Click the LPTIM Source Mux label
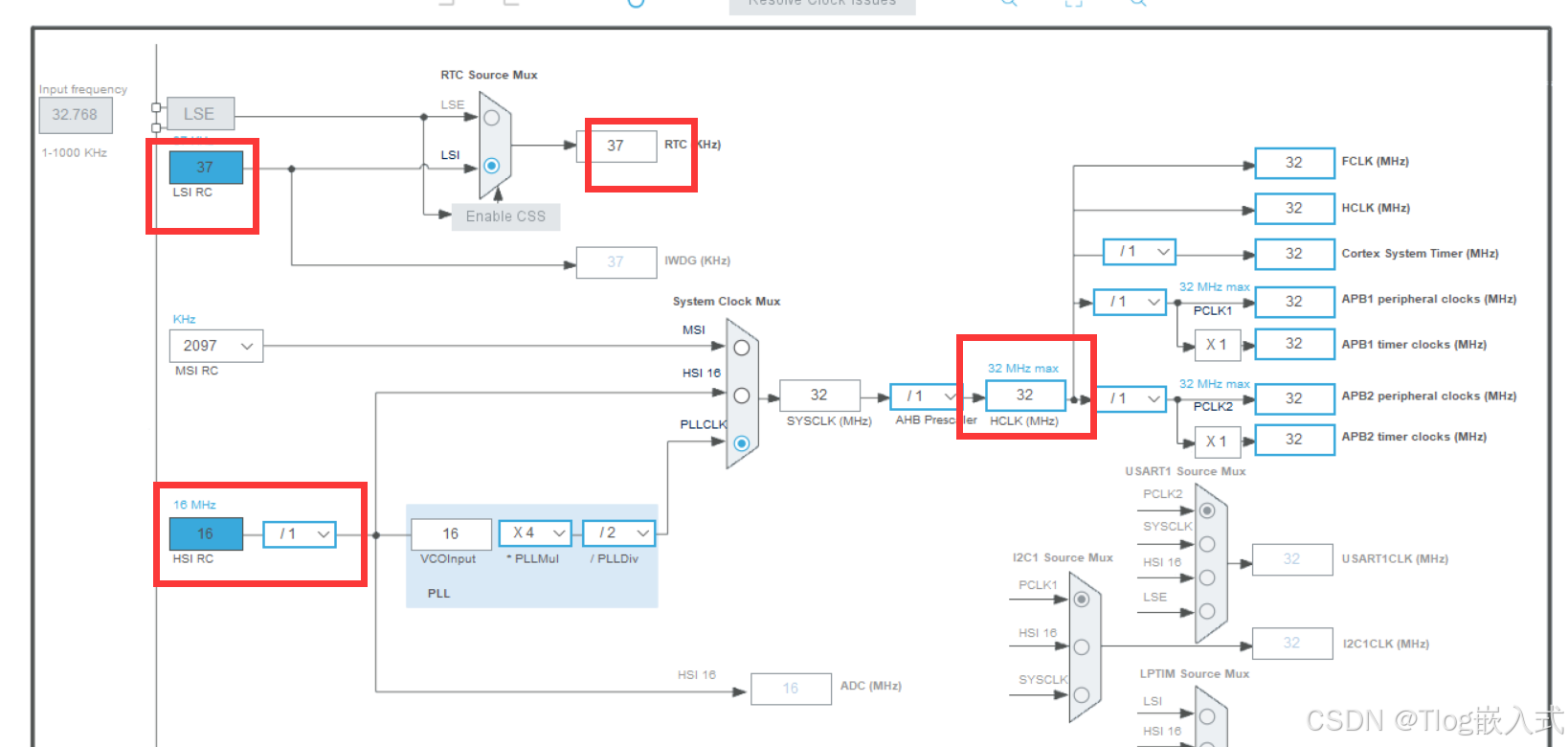 click(x=1194, y=674)
